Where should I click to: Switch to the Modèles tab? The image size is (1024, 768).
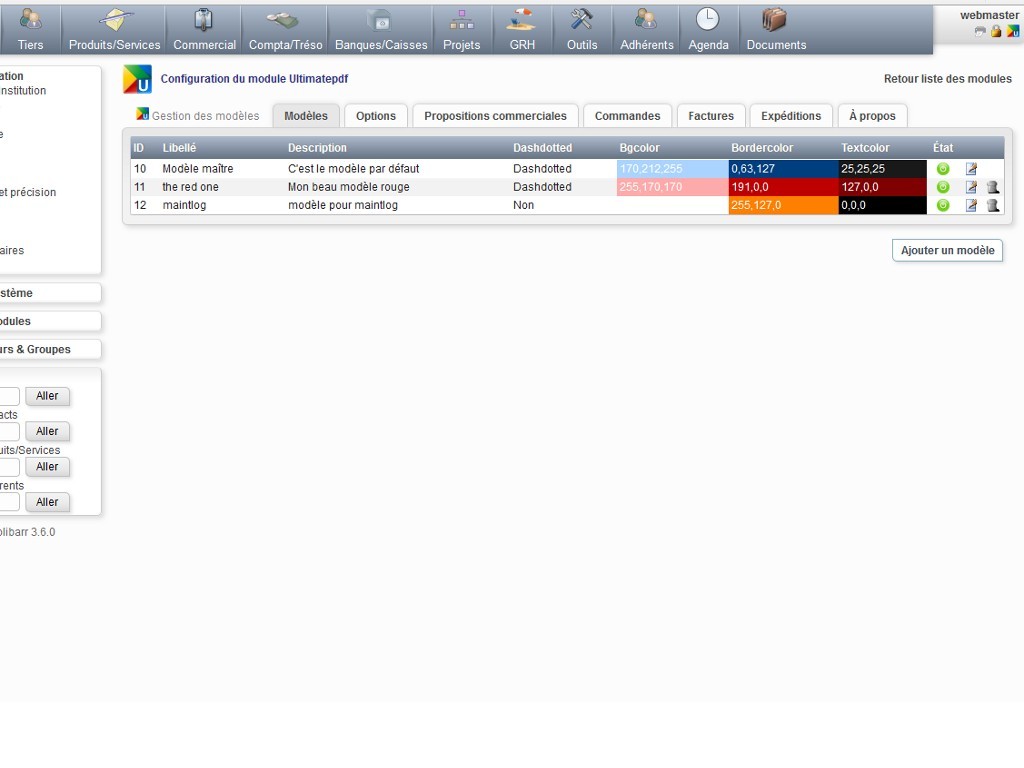pos(306,116)
